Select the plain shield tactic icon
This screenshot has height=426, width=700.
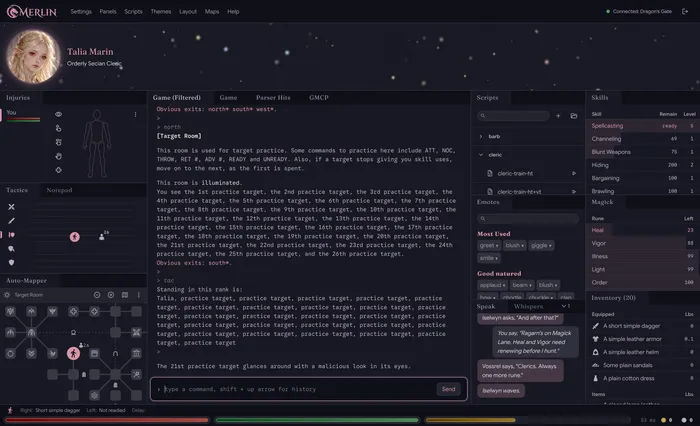(x=12, y=263)
